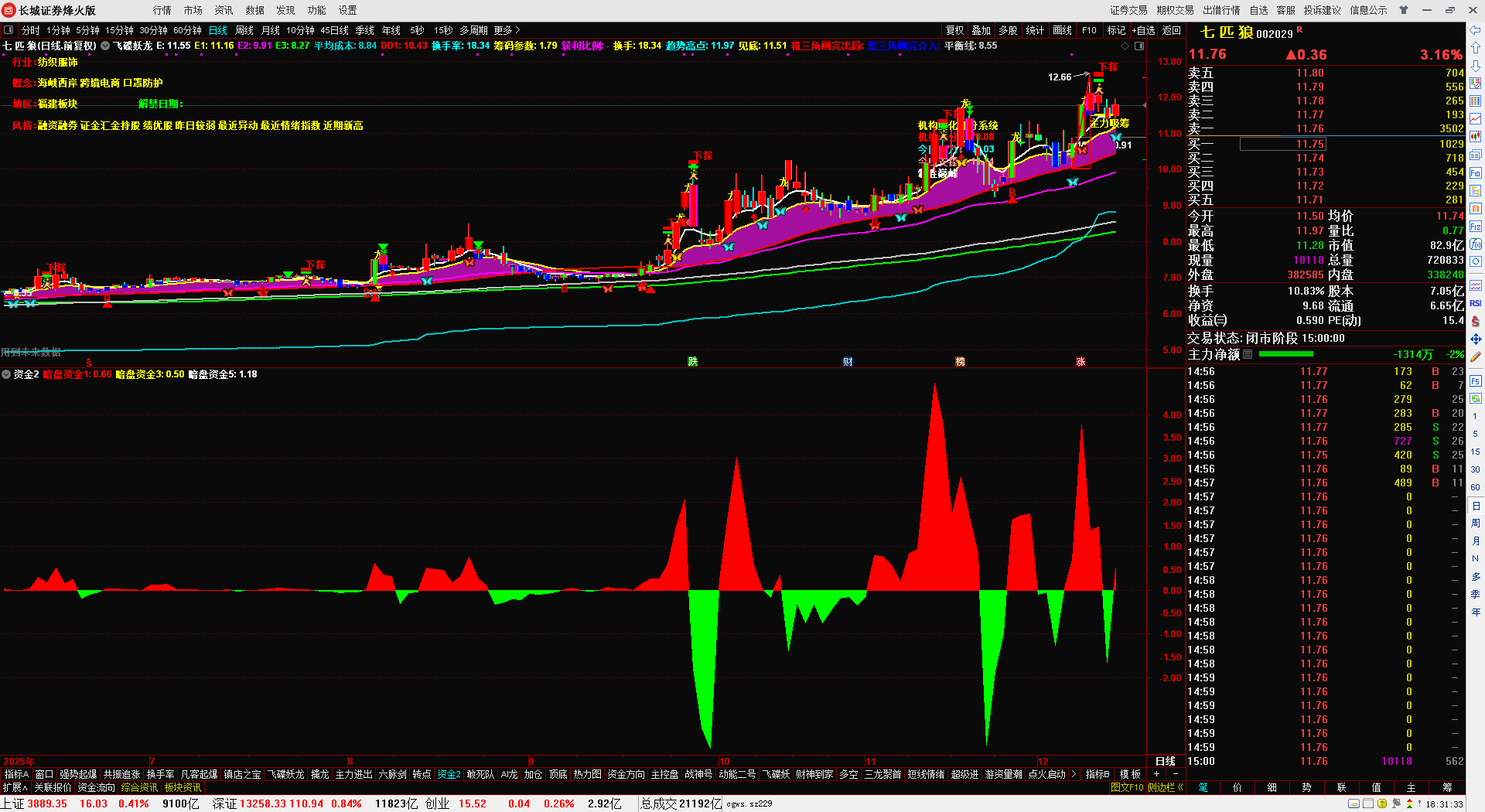Switch to the 60分钟 period tab
Image resolution: width=1485 pixels, height=812 pixels.
(188, 30)
